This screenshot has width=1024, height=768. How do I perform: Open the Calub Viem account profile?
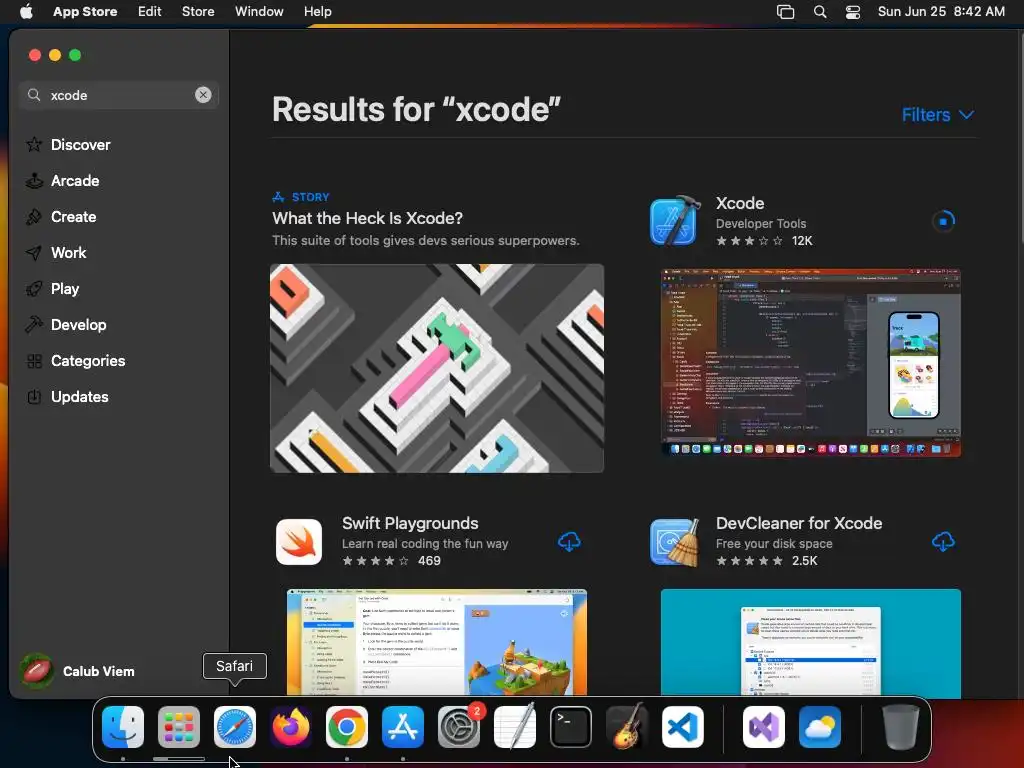pos(78,671)
